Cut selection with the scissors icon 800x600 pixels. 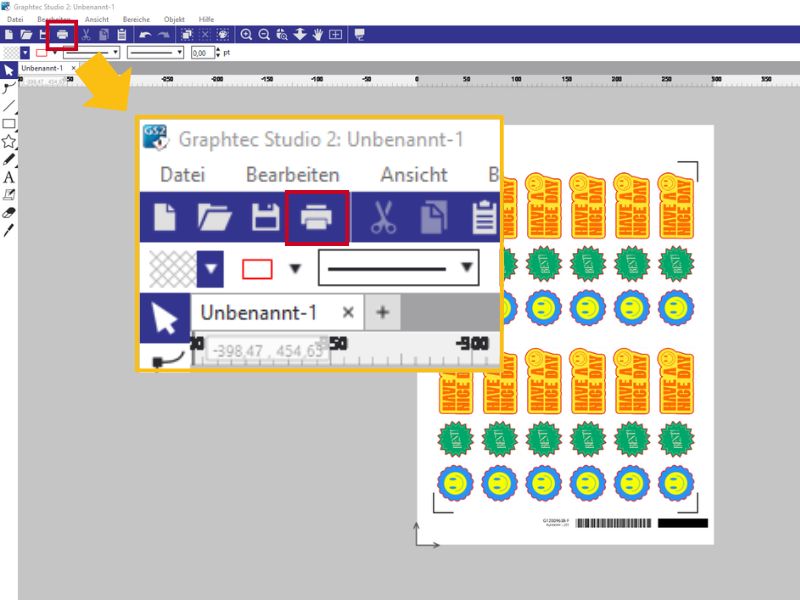coord(86,35)
